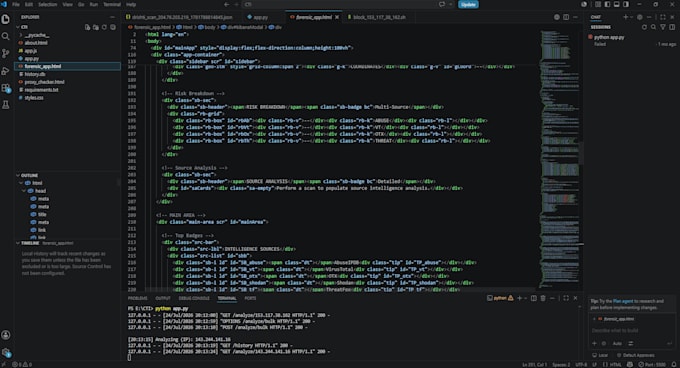Toggle secondary sidebar visibility

coord(626,4)
